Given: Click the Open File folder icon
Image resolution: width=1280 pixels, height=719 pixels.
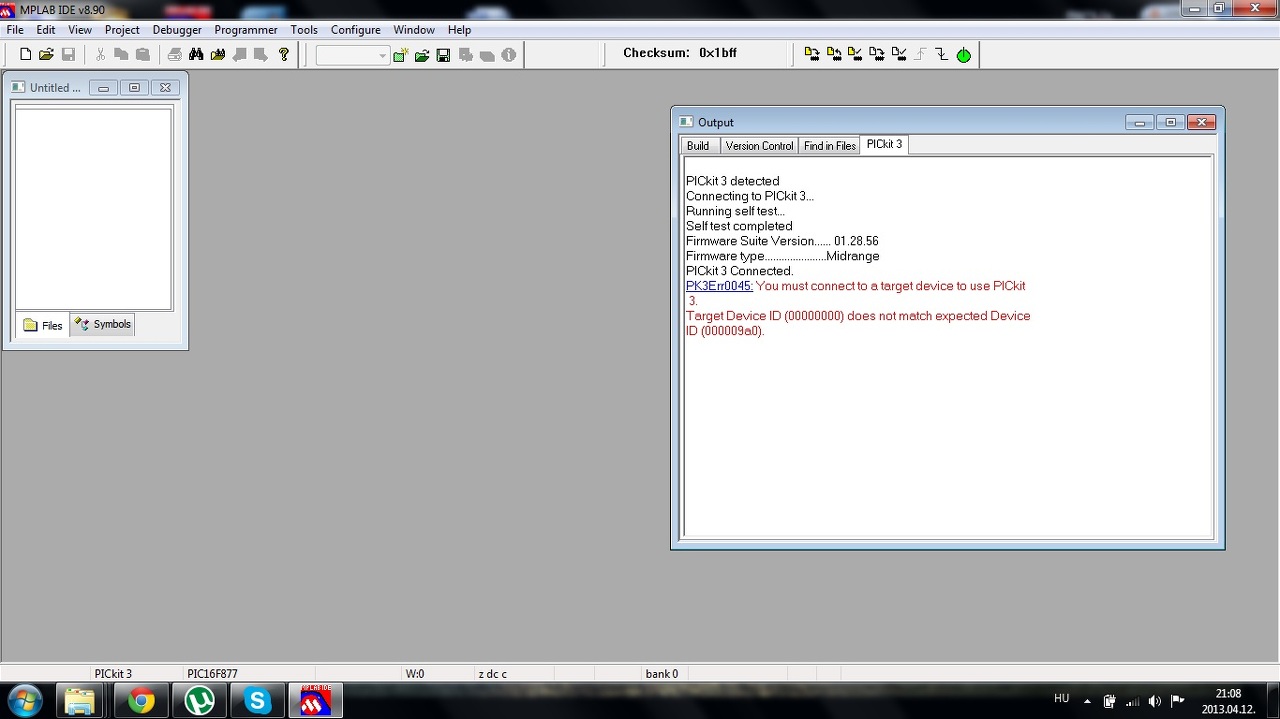Looking at the screenshot, I should pos(46,55).
